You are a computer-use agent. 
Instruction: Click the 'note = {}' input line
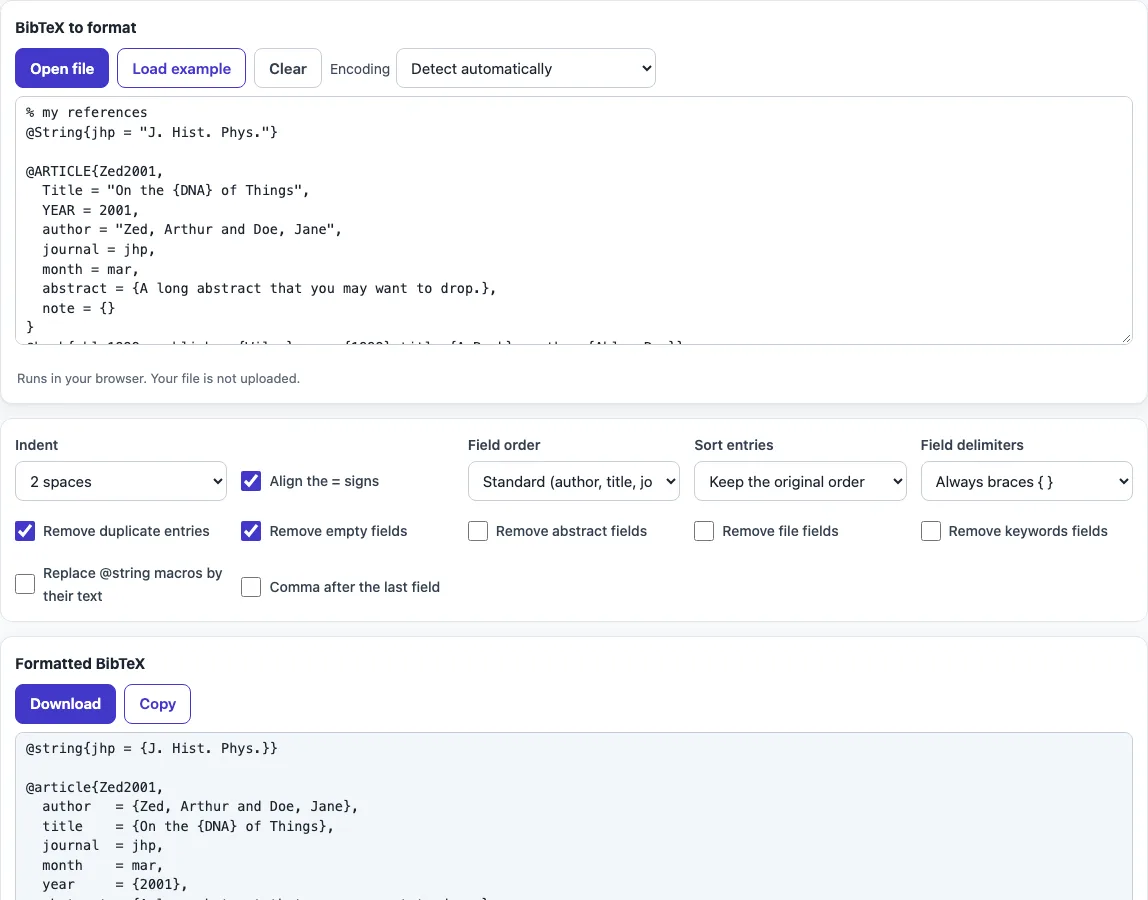pyautogui.click(x=78, y=308)
